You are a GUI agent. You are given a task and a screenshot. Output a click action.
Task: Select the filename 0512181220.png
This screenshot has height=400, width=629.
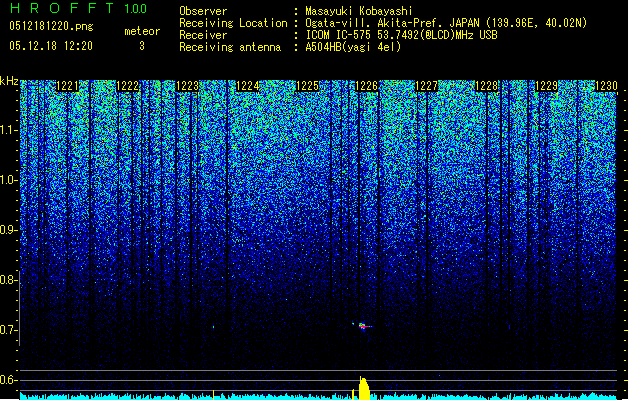pos(51,27)
